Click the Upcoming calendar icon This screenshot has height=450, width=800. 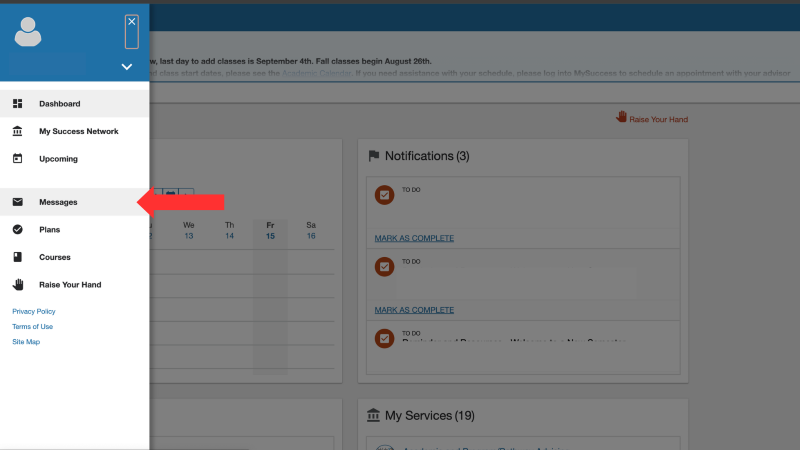tap(17, 158)
